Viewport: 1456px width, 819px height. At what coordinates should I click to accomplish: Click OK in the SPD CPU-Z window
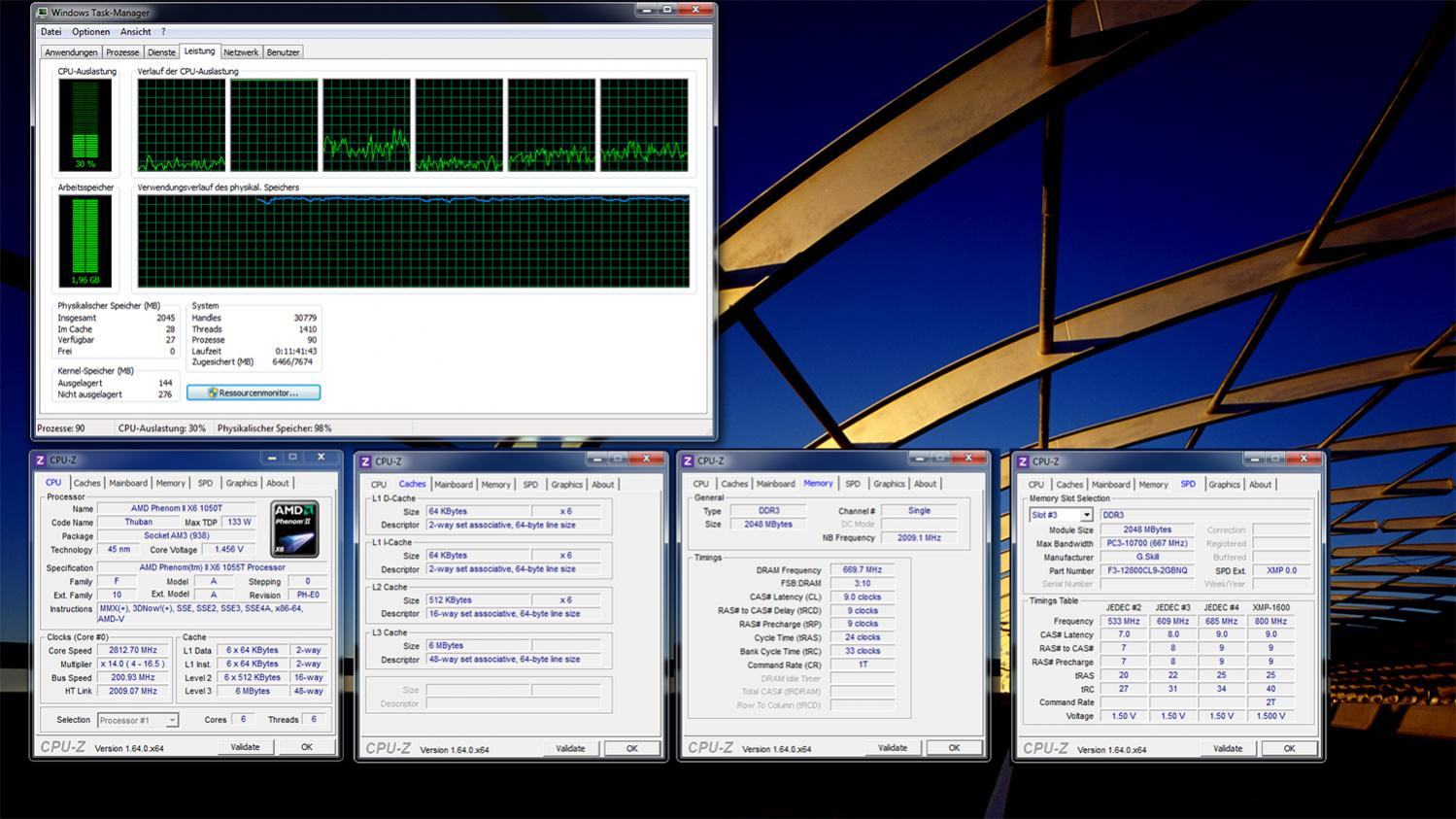(1288, 749)
